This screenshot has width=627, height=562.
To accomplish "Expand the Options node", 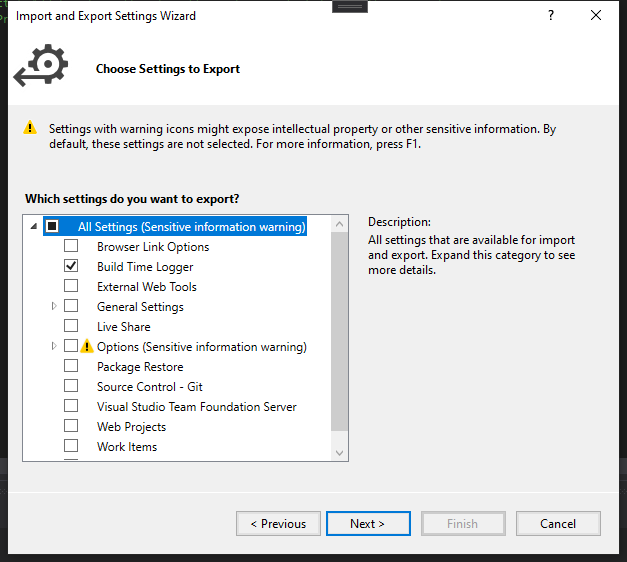I will (54, 346).
